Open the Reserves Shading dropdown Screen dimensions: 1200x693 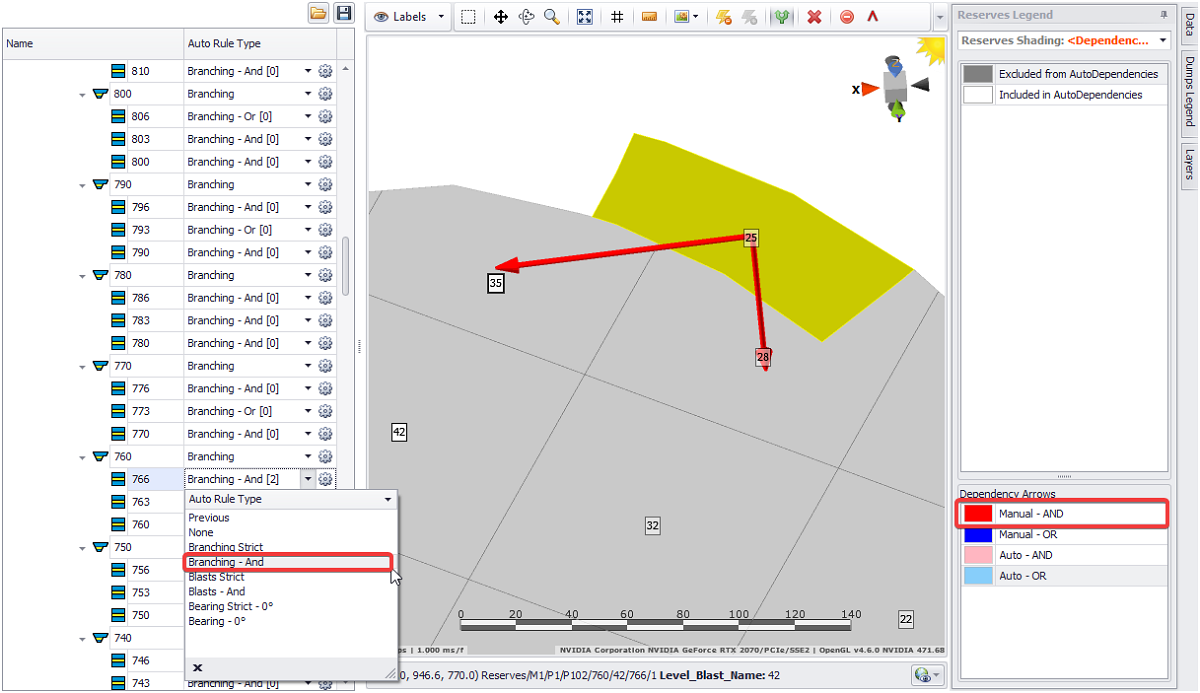[x=1163, y=41]
